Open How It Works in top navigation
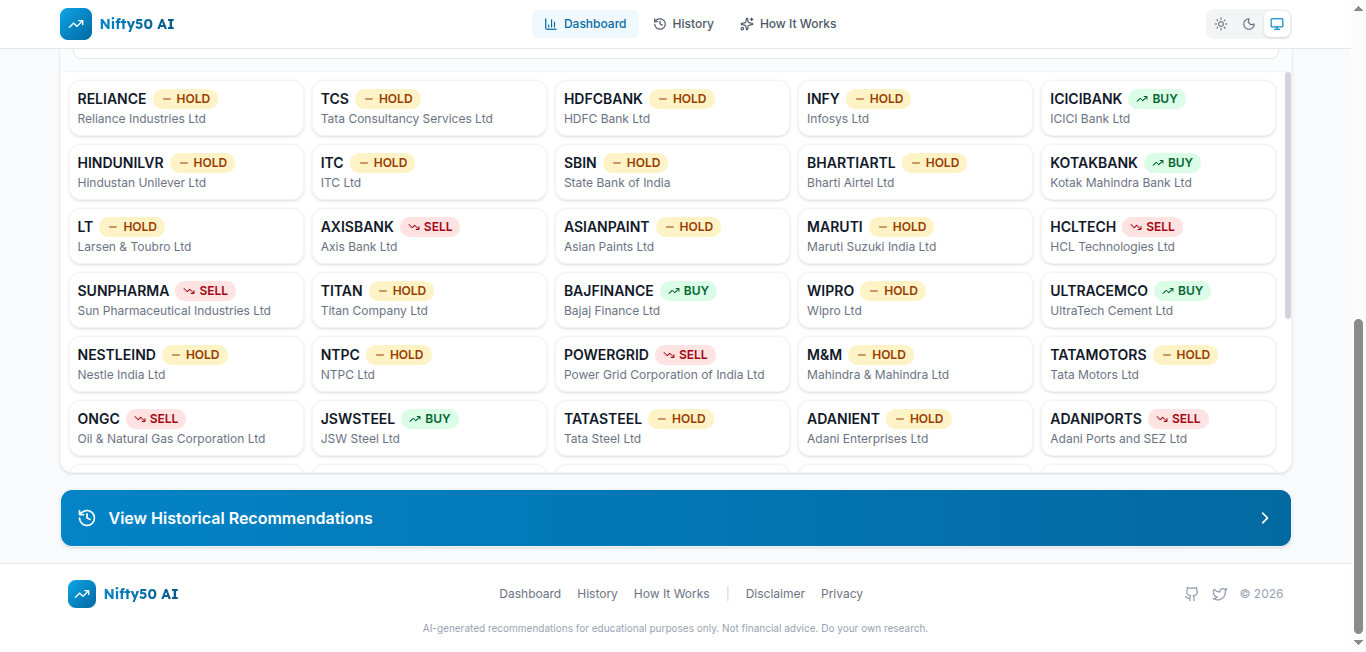The height and width of the screenshot is (652, 1366). click(787, 24)
